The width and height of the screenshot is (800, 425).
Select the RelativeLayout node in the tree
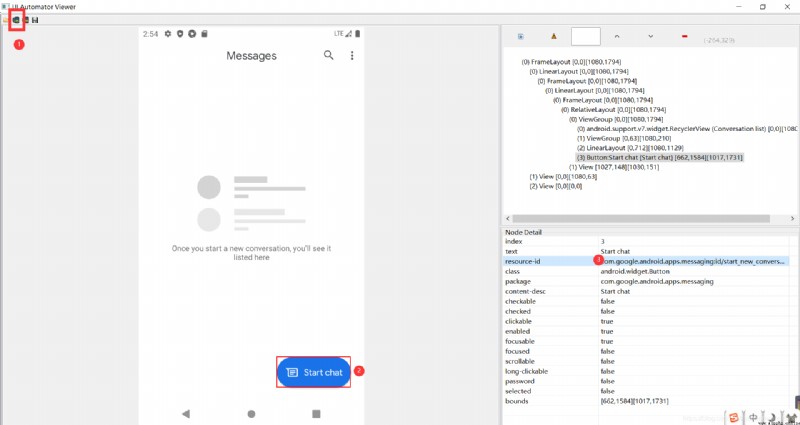(613, 110)
